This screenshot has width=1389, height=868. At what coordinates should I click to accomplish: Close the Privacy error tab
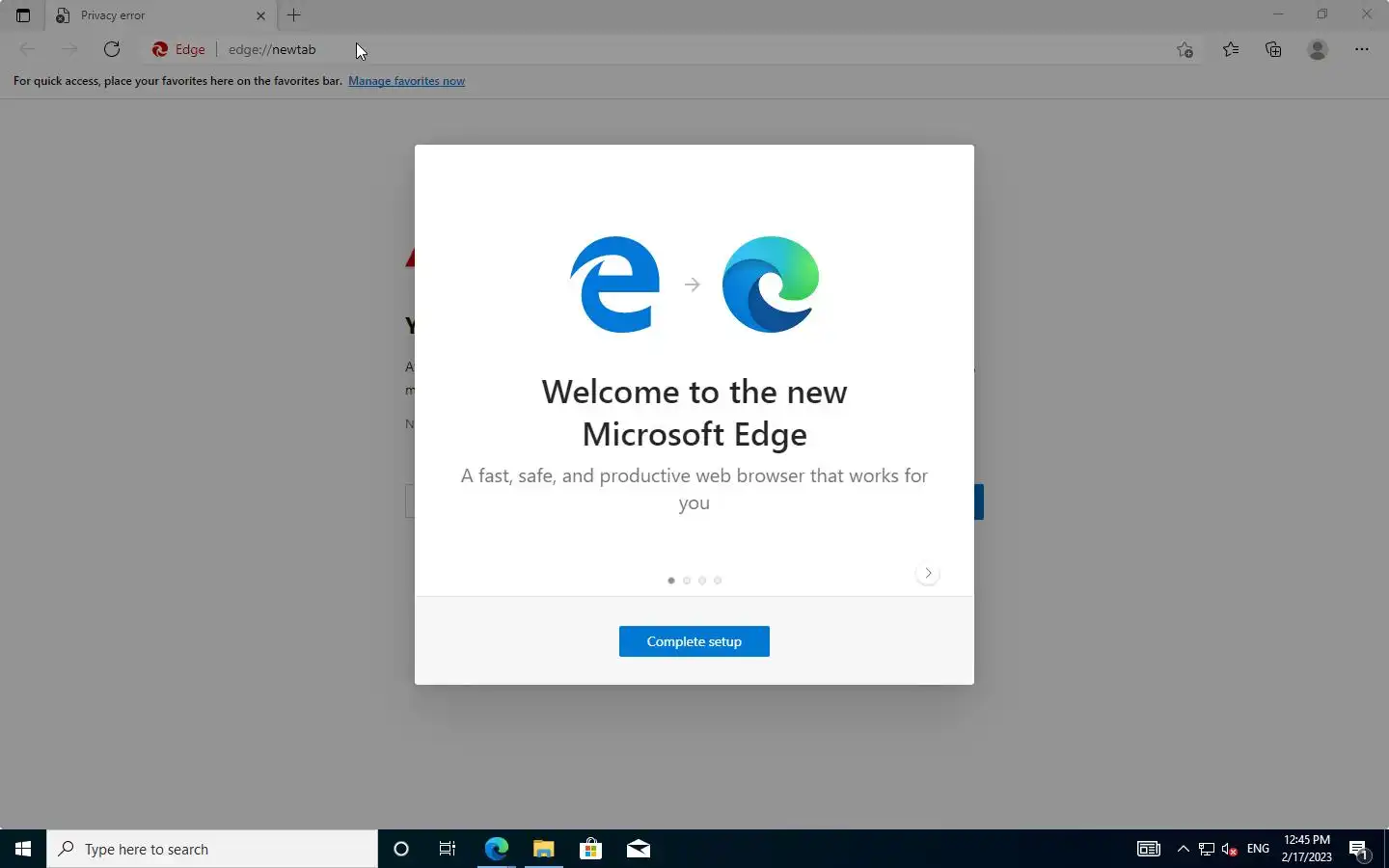[260, 15]
